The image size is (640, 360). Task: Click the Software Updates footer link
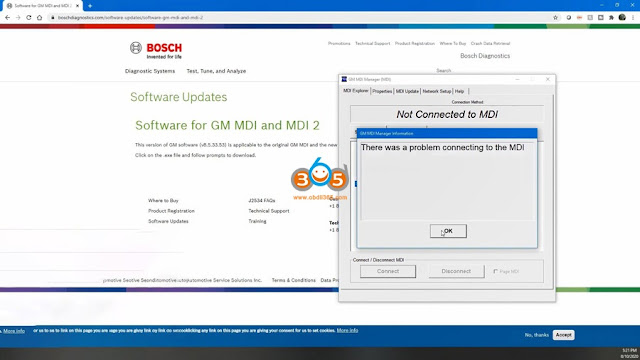tap(168, 221)
